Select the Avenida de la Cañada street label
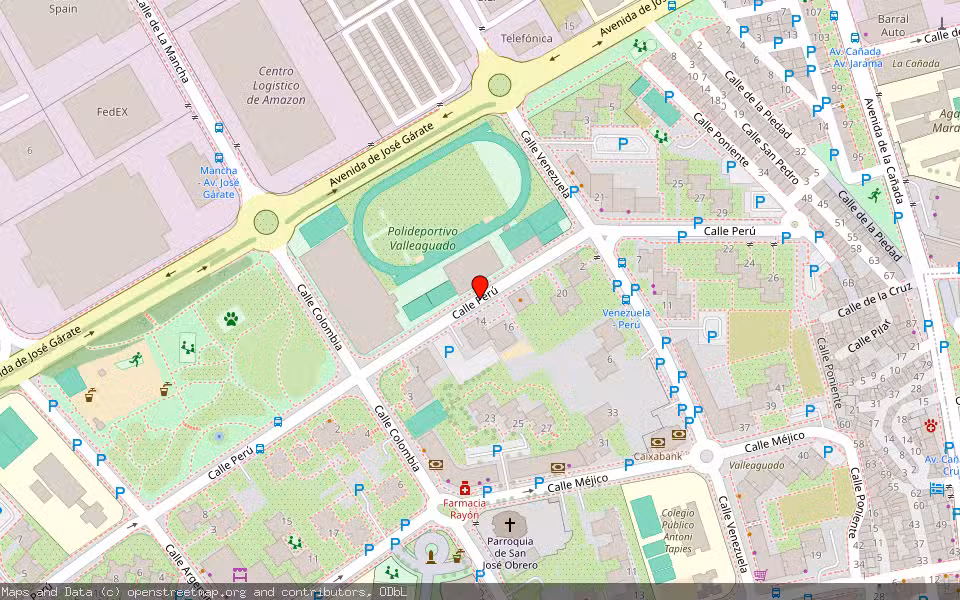 pos(882,149)
